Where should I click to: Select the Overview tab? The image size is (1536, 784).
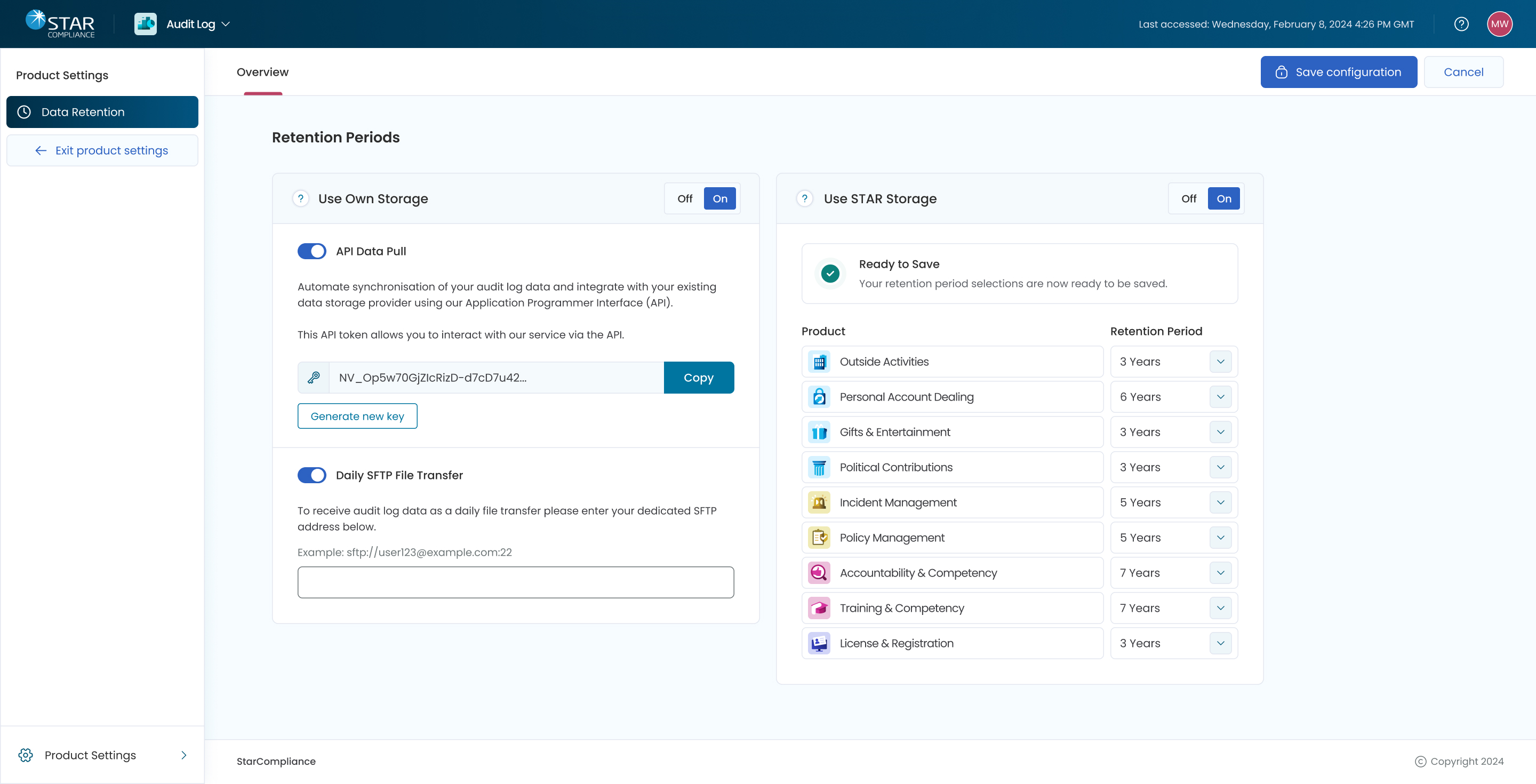coord(262,72)
